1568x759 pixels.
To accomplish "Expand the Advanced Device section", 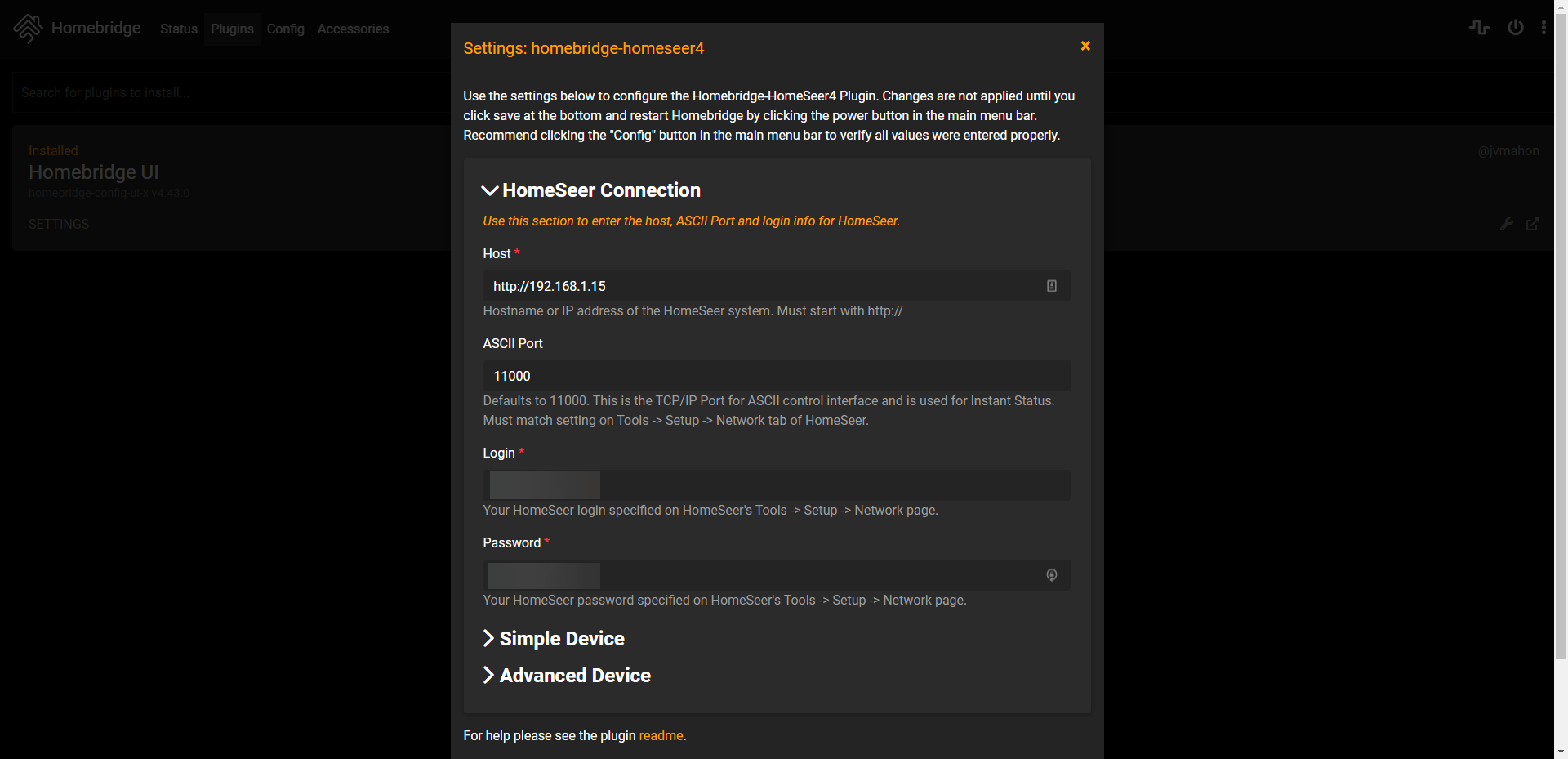I will 567,676.
